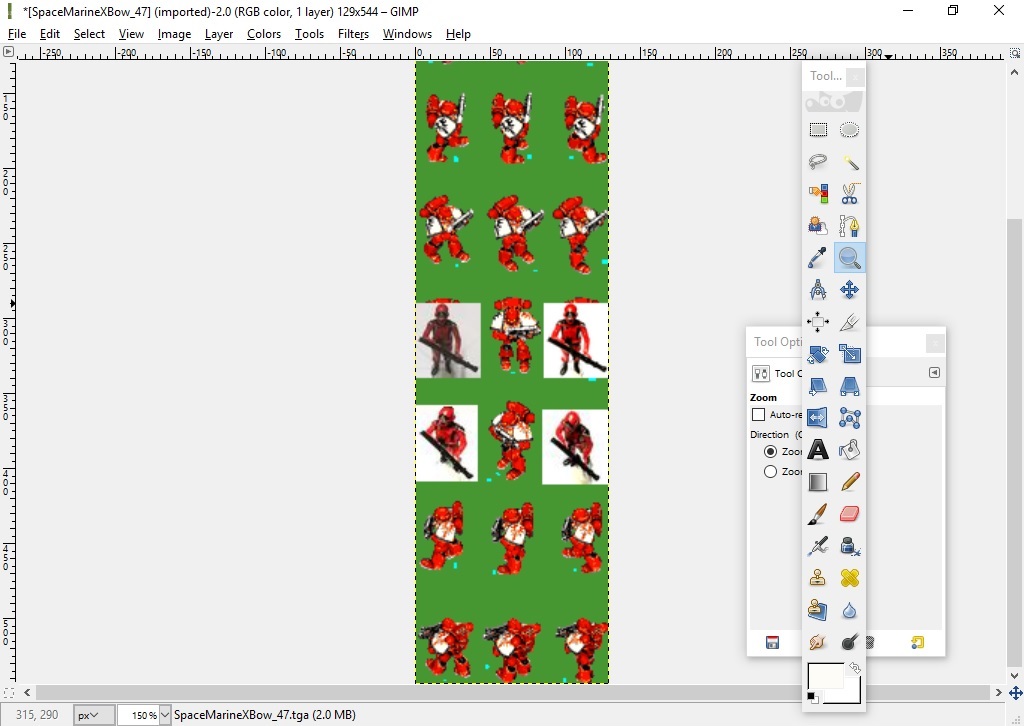Save tool preset in Tool Options

[x=772, y=643]
